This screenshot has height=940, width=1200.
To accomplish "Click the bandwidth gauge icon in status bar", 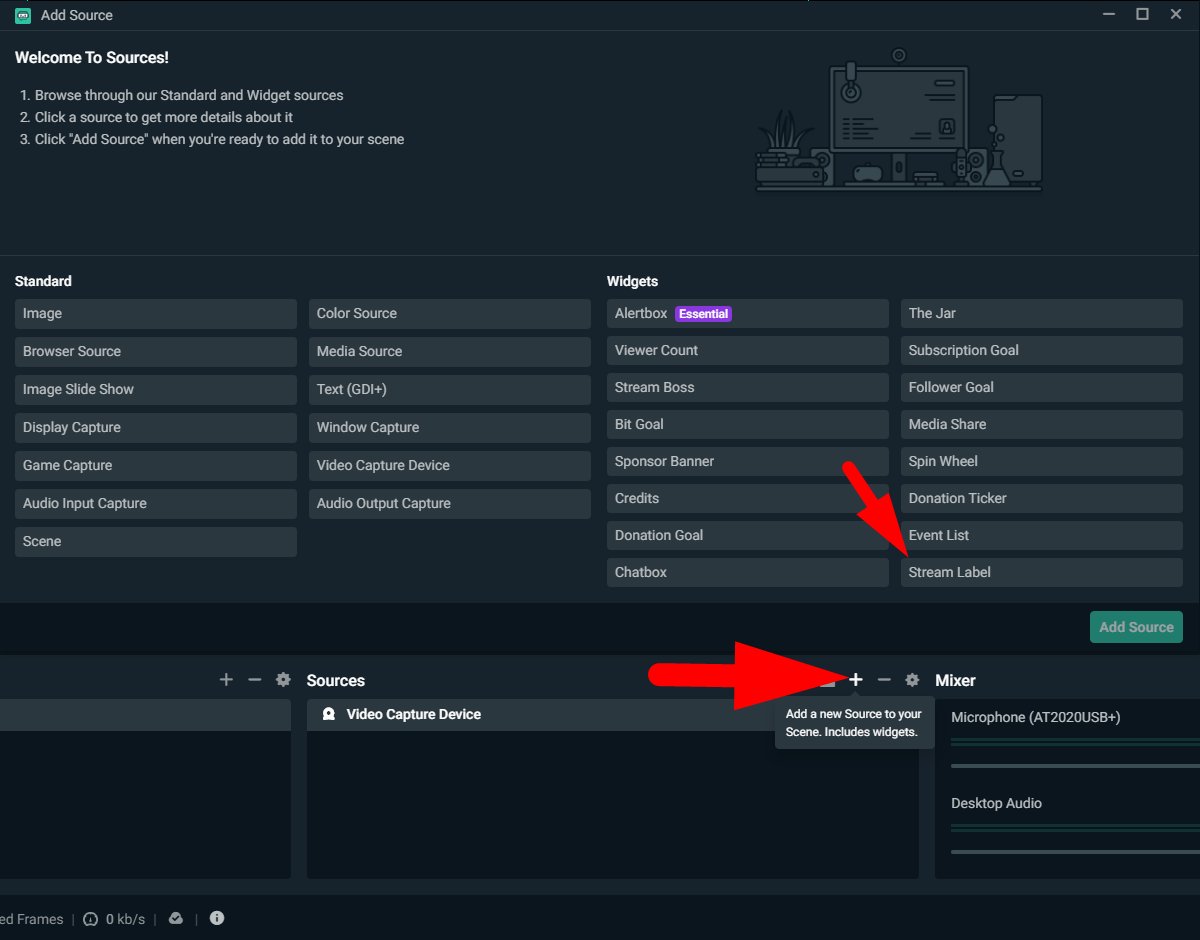I will 90,919.
